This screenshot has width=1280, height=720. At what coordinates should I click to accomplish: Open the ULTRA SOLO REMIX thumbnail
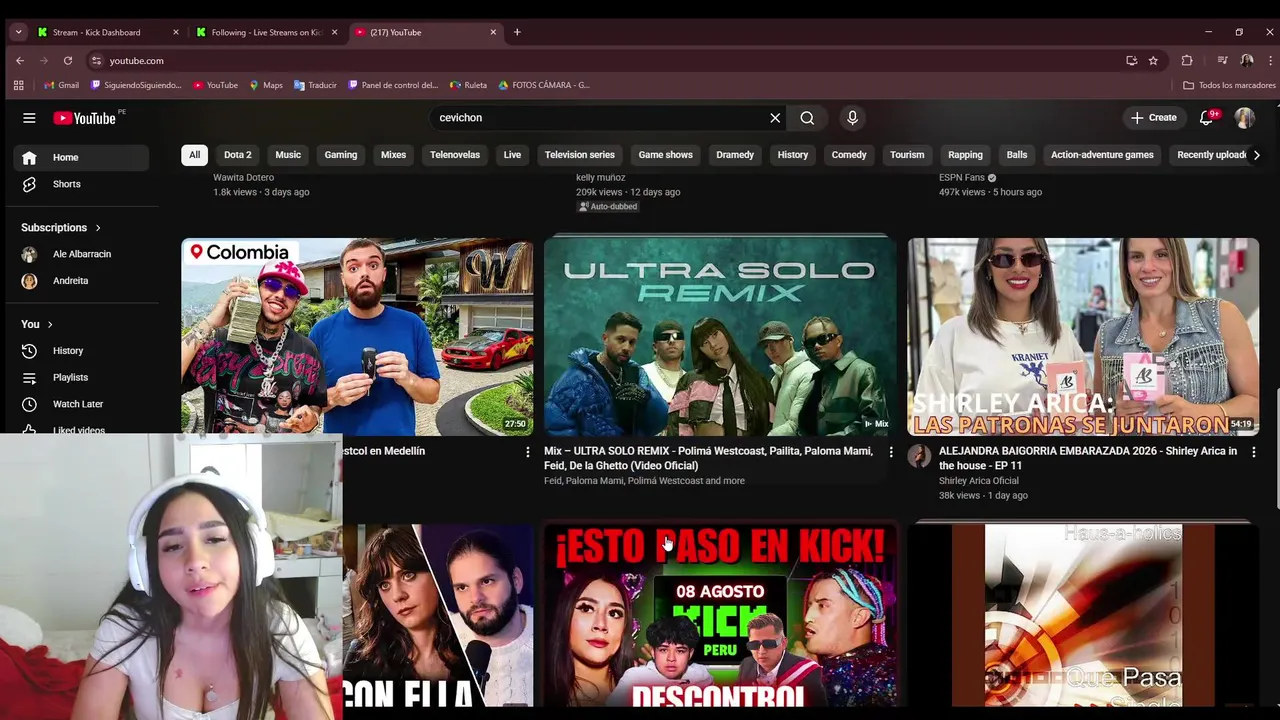tap(720, 337)
